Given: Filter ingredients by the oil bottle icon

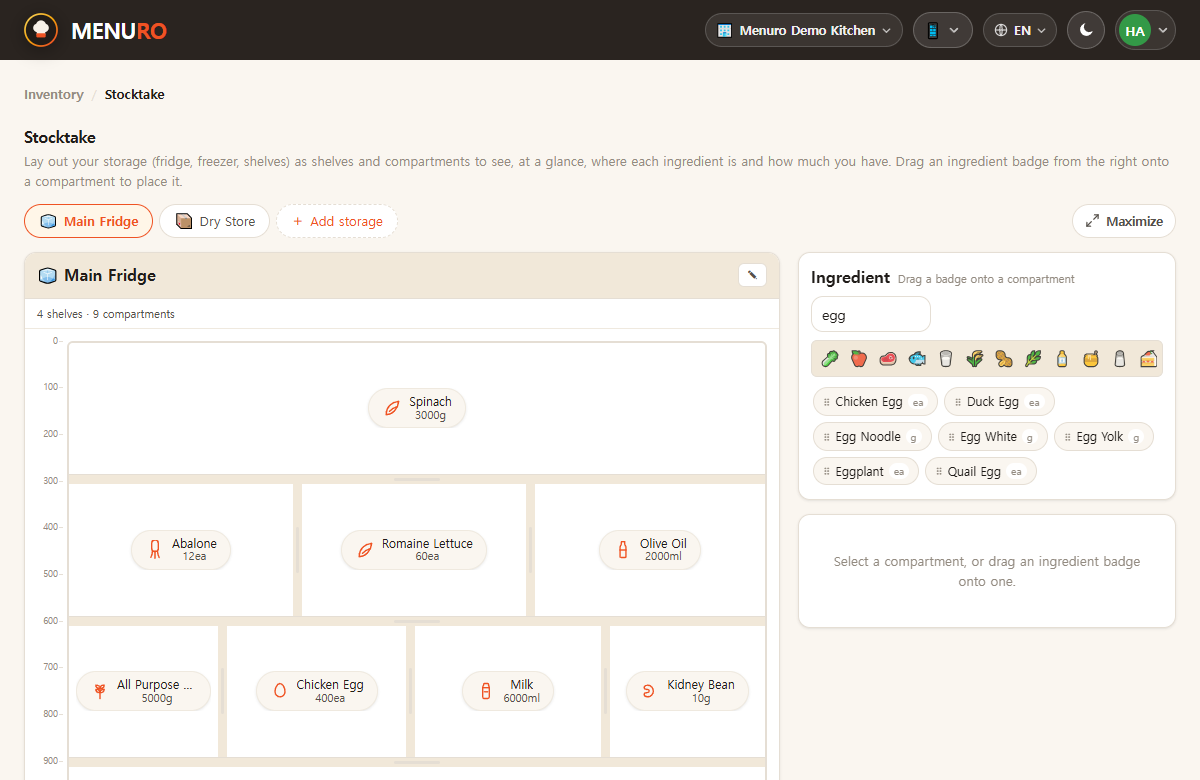Looking at the screenshot, I should (1061, 358).
